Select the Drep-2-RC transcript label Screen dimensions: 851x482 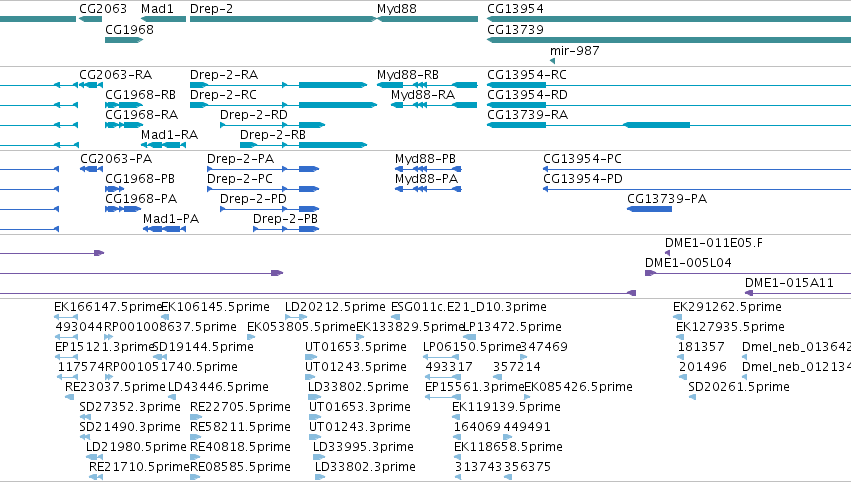[223, 95]
